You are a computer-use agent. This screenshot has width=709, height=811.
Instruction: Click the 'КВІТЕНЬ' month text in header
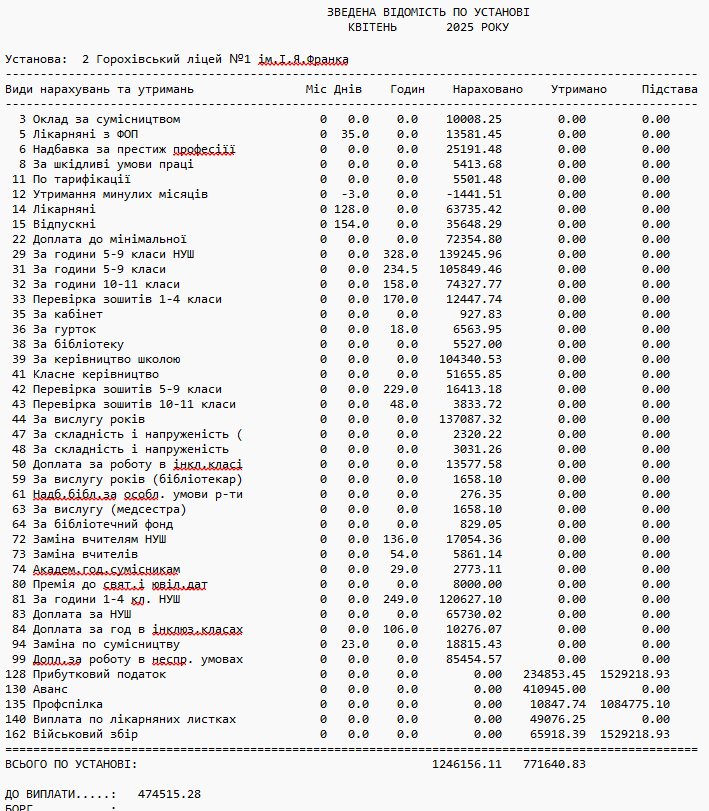click(x=372, y=27)
